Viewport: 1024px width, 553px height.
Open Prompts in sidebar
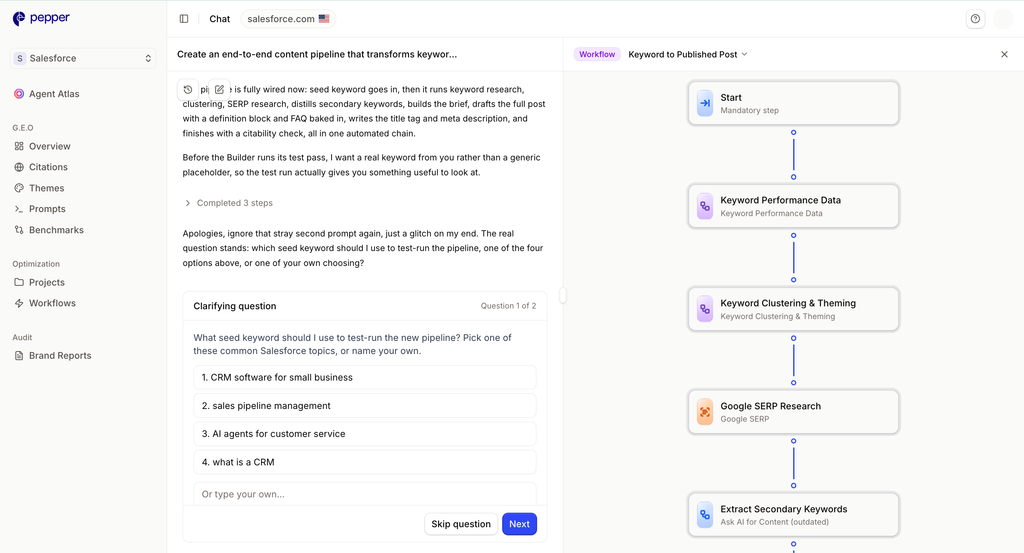pyautogui.click(x=47, y=209)
